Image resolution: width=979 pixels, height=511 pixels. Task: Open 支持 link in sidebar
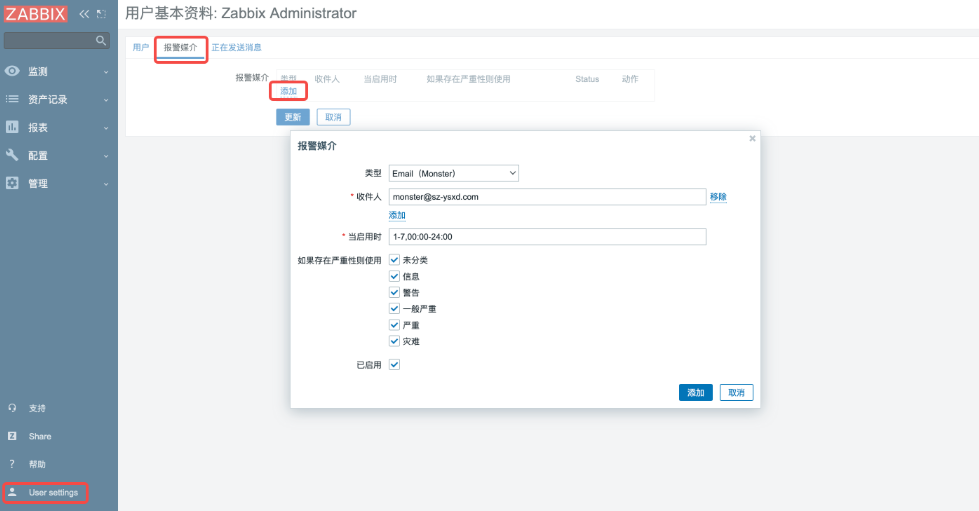[37, 408]
